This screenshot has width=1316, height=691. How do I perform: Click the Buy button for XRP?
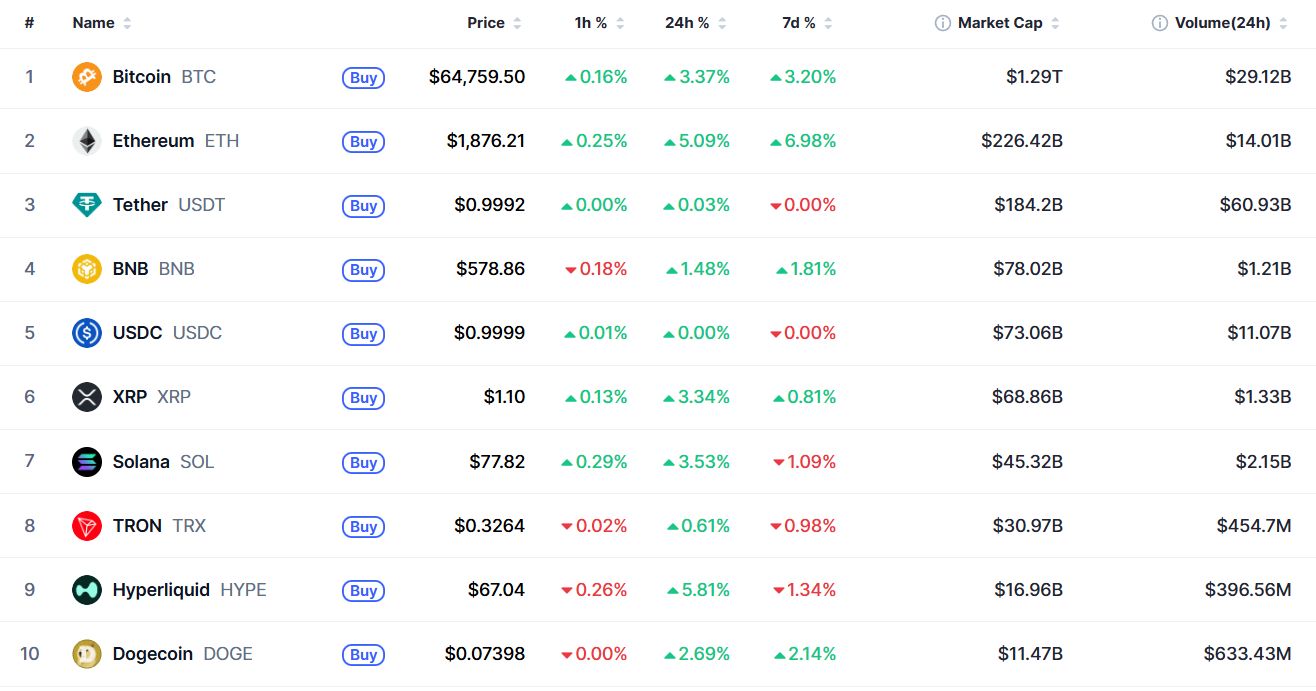pyautogui.click(x=364, y=398)
